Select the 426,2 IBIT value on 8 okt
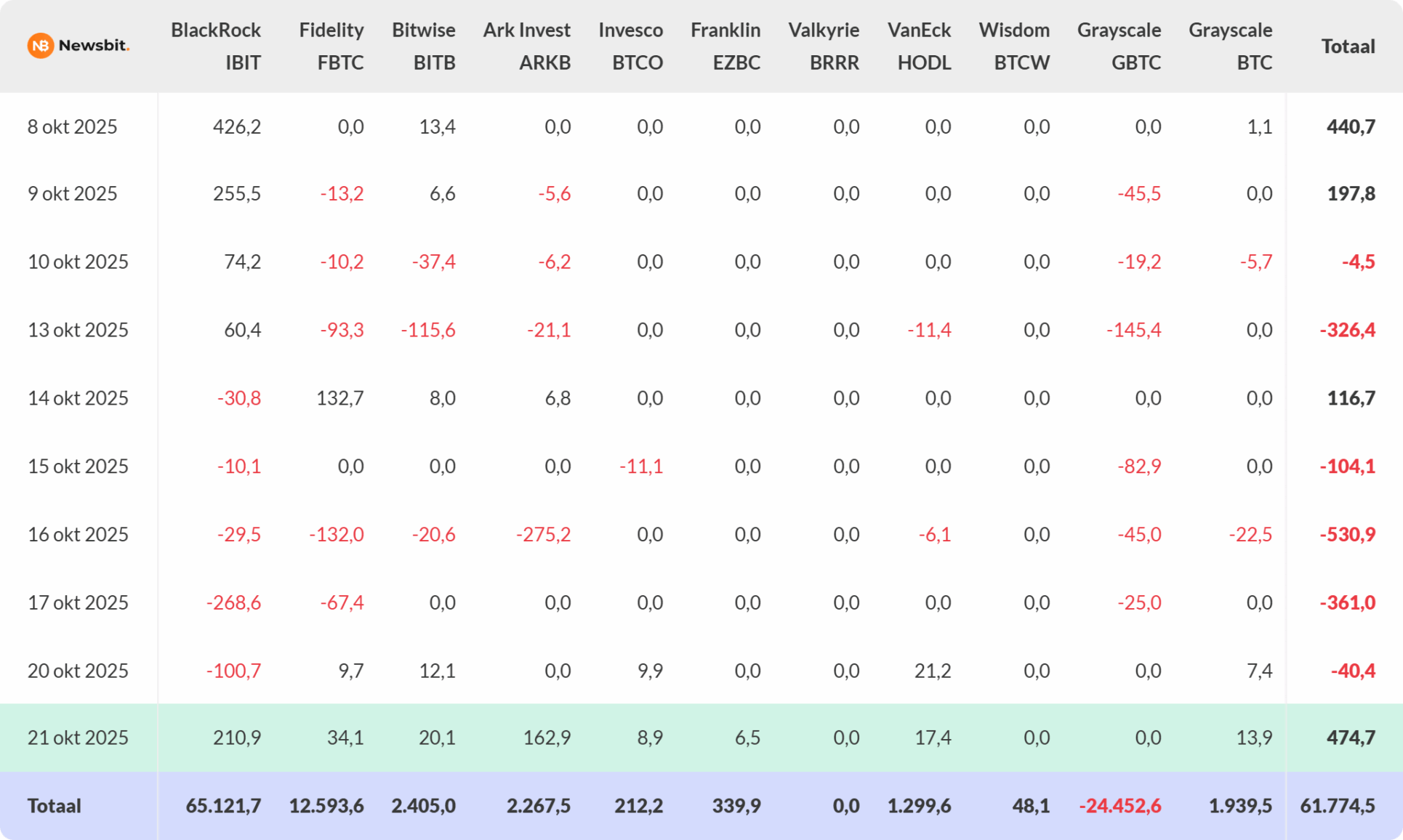1403x840 pixels. point(236,126)
